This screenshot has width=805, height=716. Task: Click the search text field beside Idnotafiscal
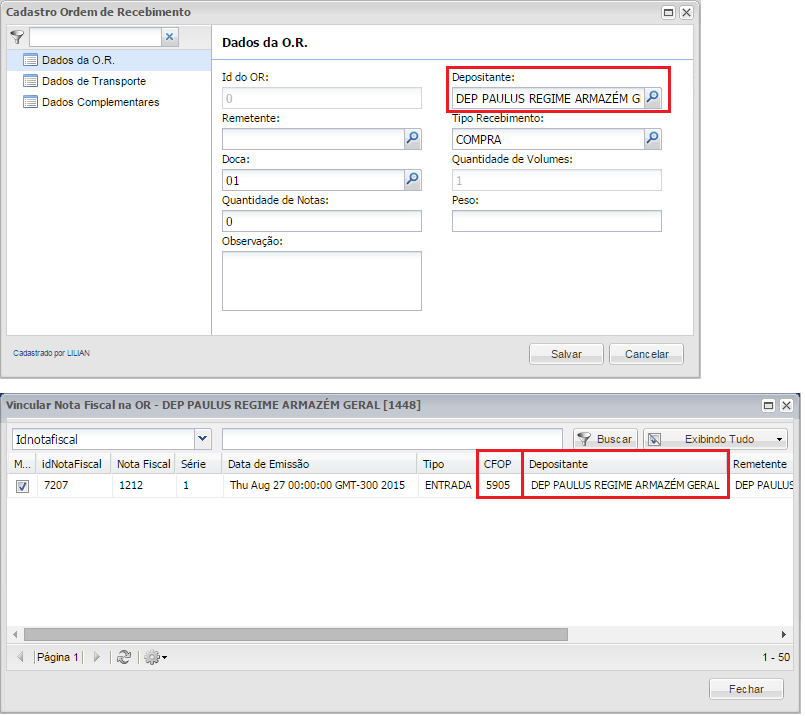point(392,439)
